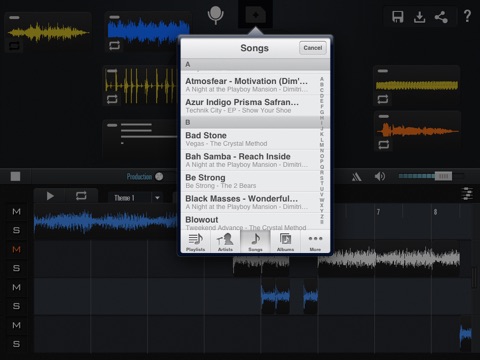Select song Bad Stone
This screenshot has height=360, width=480.
(x=250, y=139)
